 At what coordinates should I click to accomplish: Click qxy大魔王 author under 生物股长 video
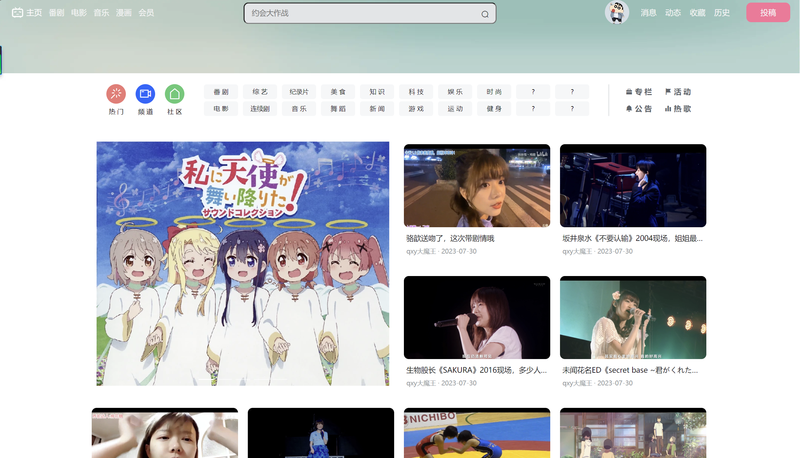click(x=421, y=383)
